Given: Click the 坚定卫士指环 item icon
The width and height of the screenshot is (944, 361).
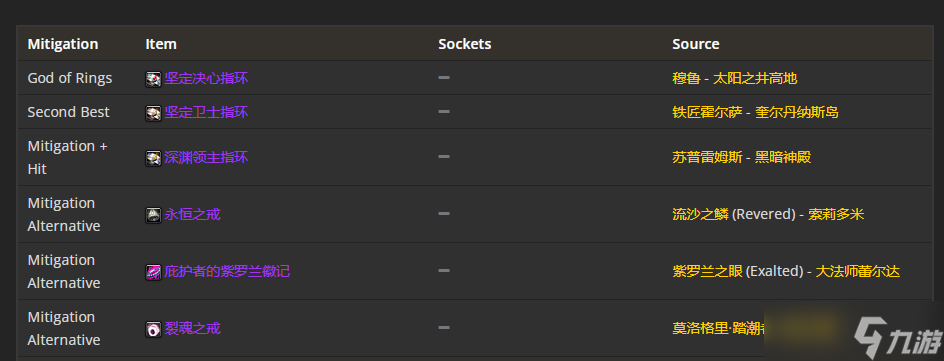Looking at the screenshot, I should [154, 113].
